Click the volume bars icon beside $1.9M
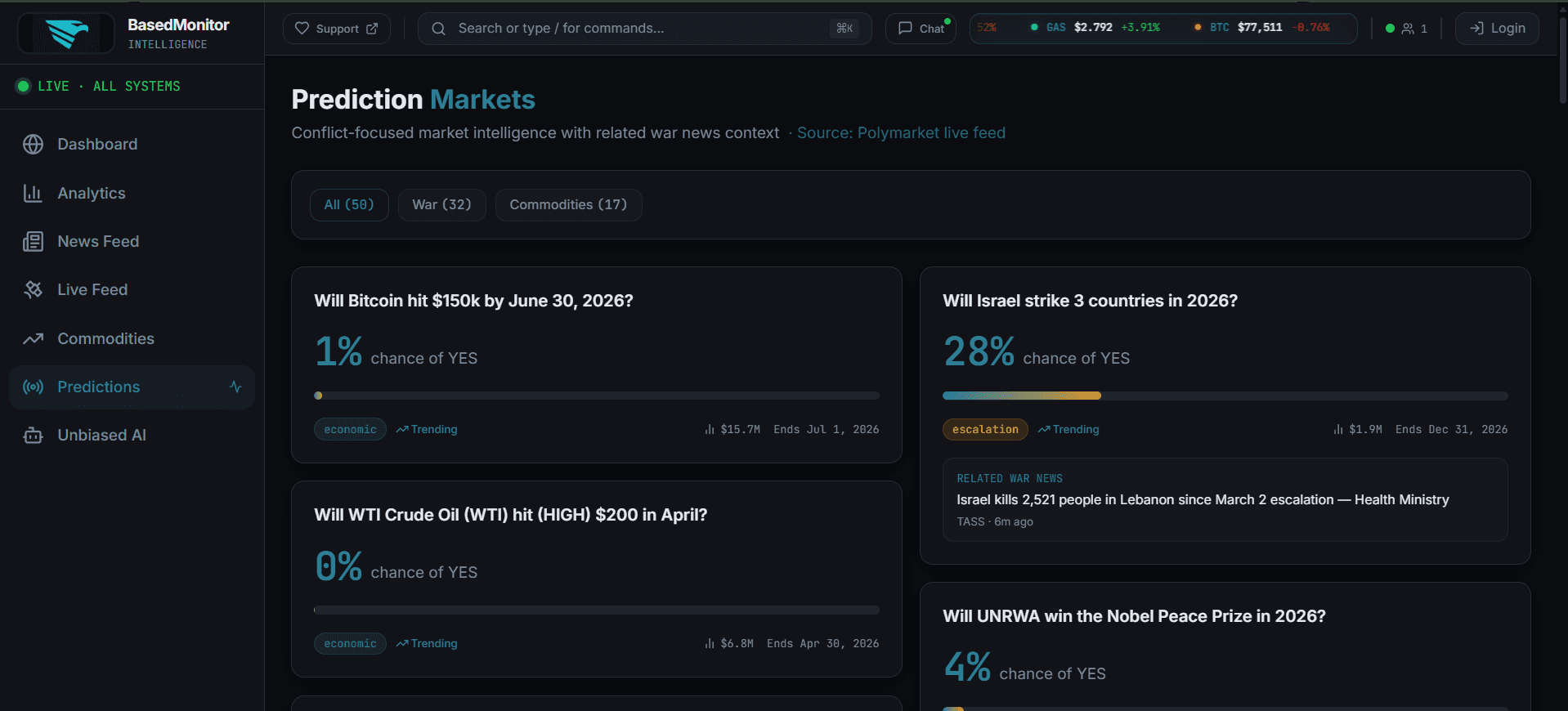 click(x=1338, y=430)
